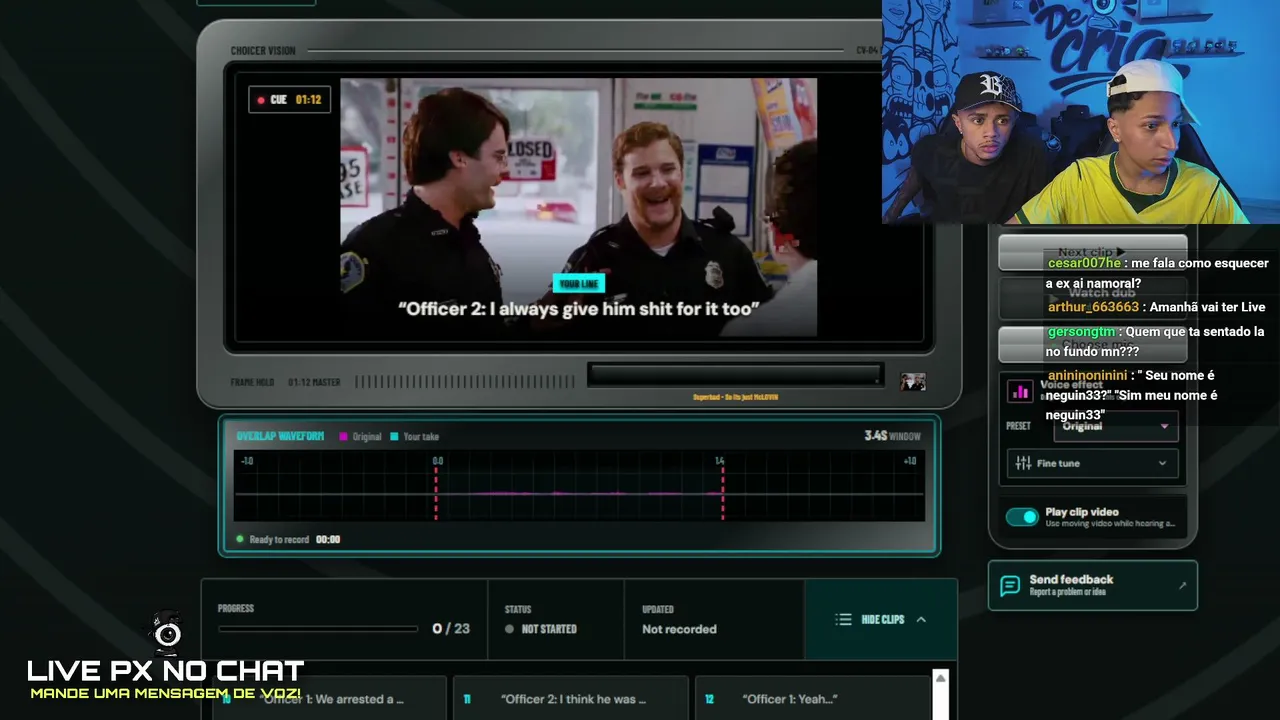Click the "Superbad - So its just McLOVIN" caption
This screenshot has width=1280, height=720.
(x=735, y=397)
